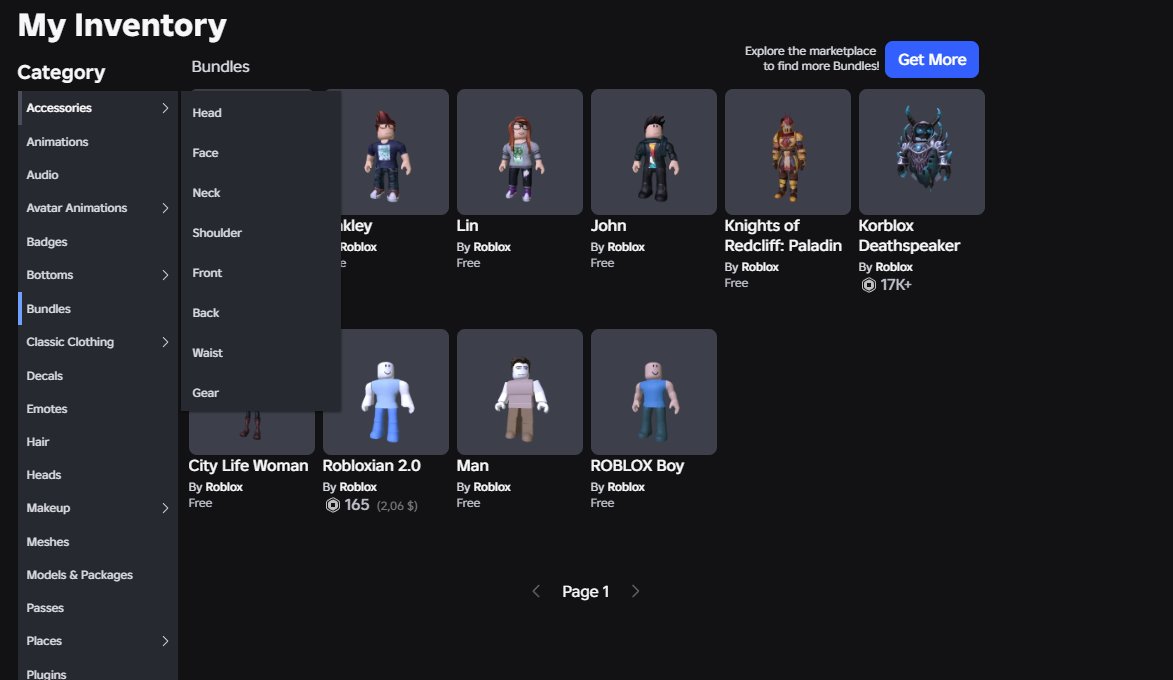
Task: Open the Robloxian 2.0 bundle thumbnail
Action: 386,392
